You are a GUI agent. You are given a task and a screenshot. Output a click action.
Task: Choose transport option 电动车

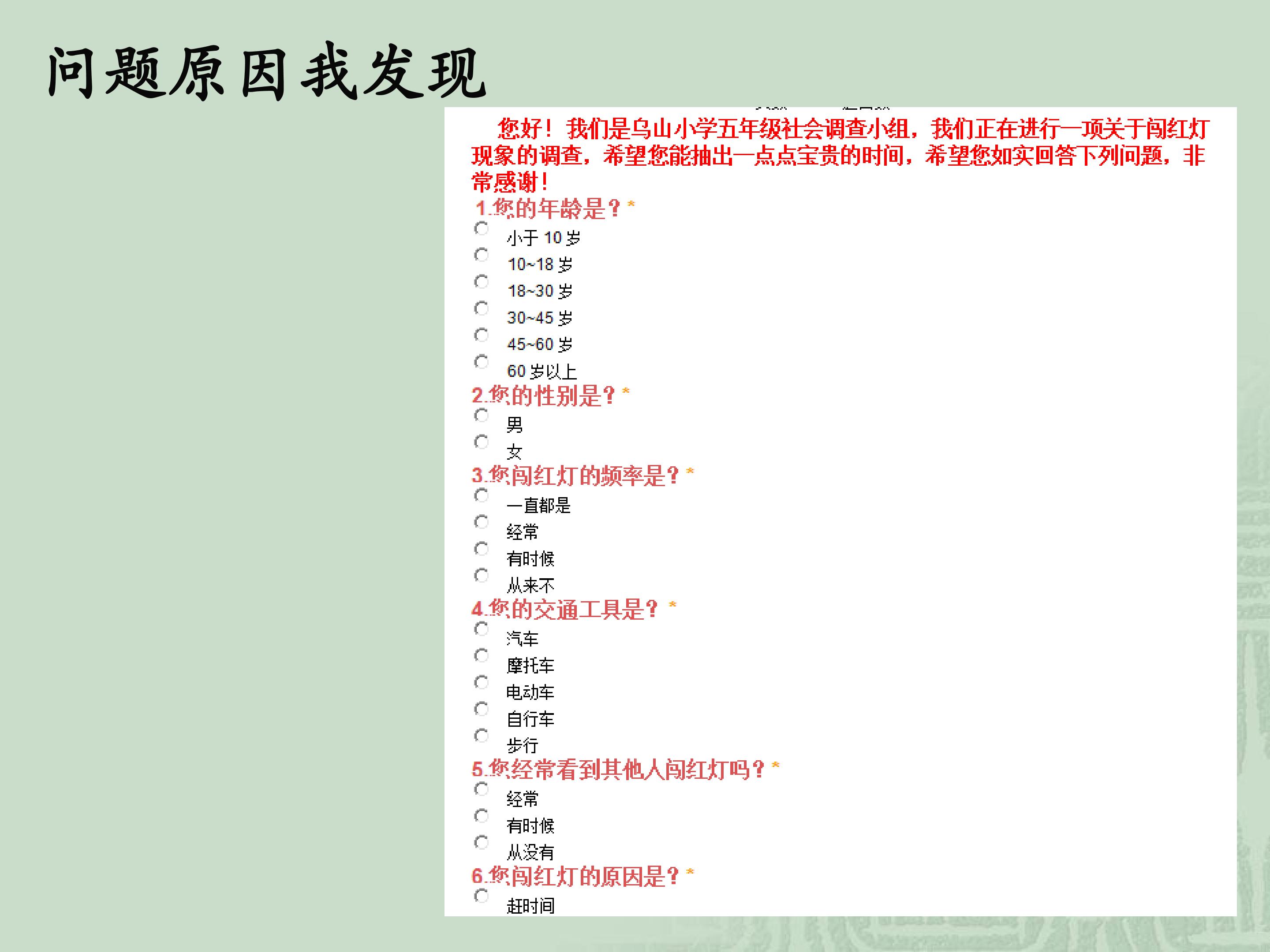coord(481,682)
